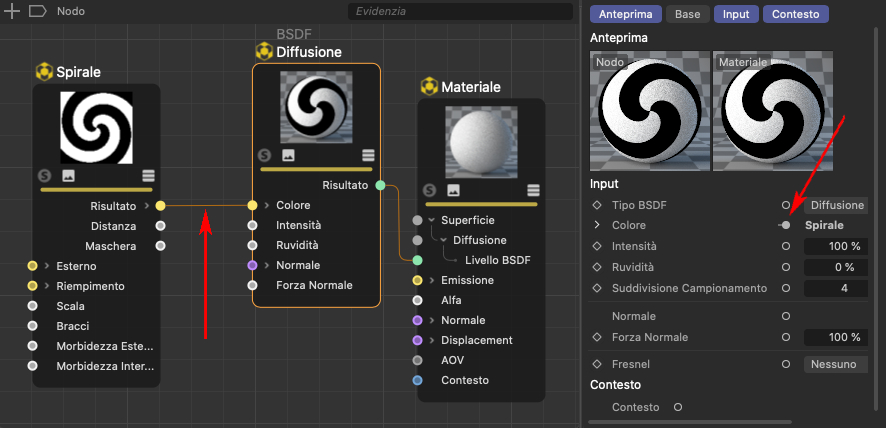Click the Nodo label in toolbar
The width and height of the screenshot is (886, 428).
(x=71, y=11)
